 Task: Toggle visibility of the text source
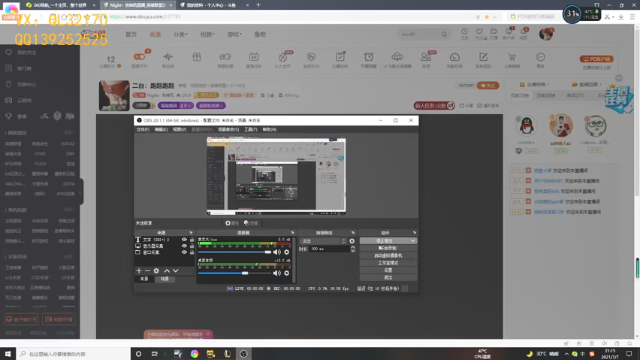click(184, 240)
